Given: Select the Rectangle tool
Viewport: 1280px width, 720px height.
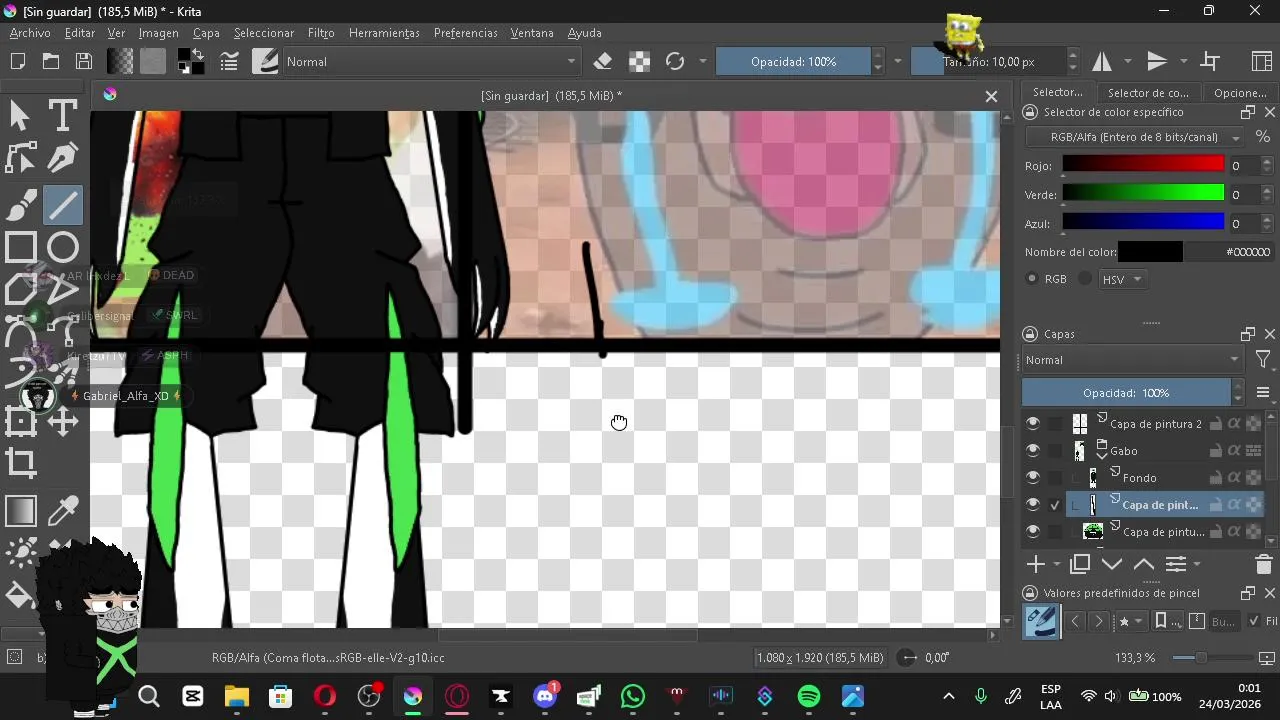Looking at the screenshot, I should point(20,247).
